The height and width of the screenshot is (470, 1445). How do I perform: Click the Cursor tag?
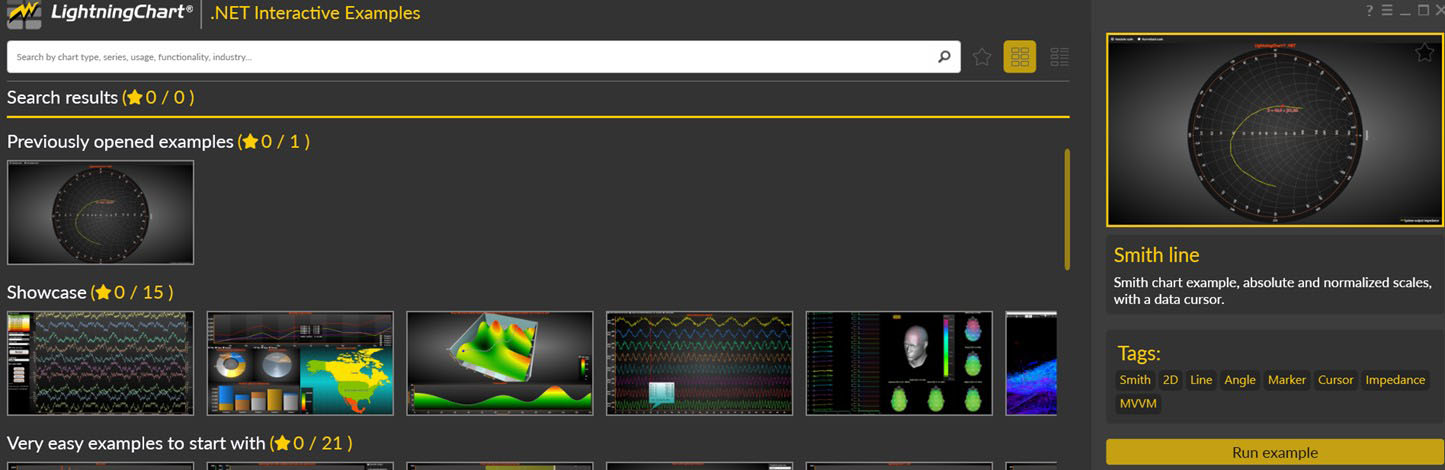pos(1335,380)
